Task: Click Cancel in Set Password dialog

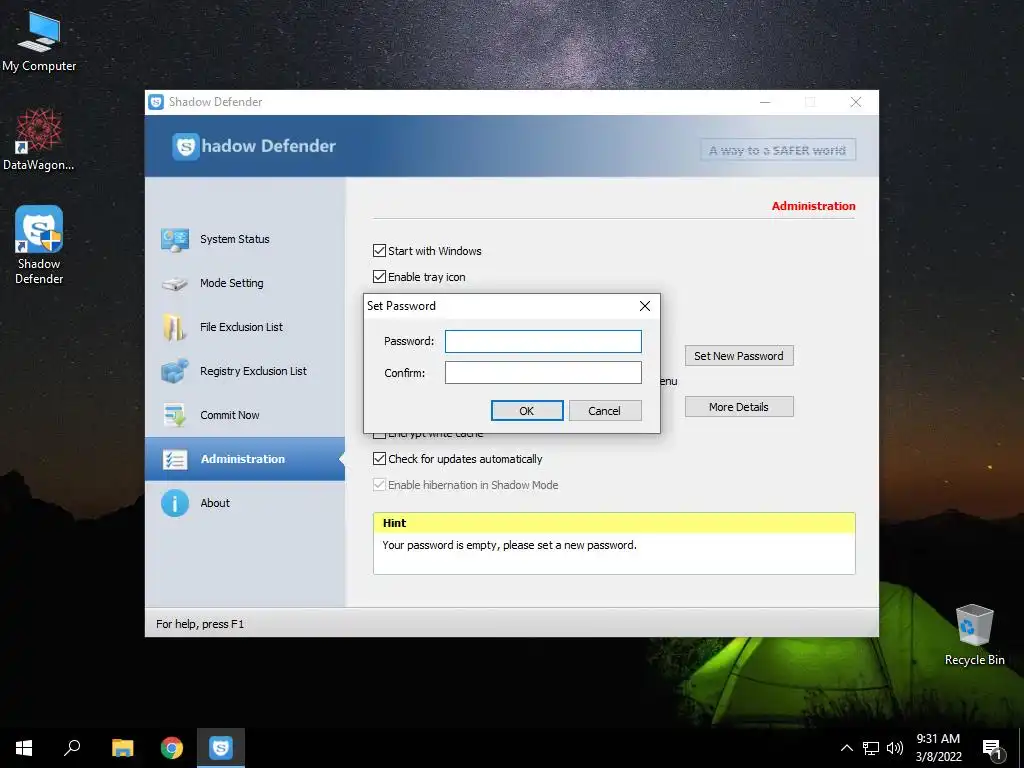Action: coord(605,411)
